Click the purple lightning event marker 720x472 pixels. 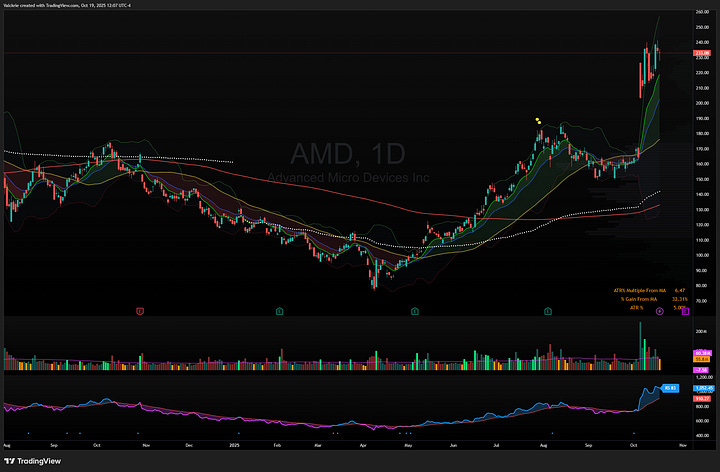pos(660,311)
